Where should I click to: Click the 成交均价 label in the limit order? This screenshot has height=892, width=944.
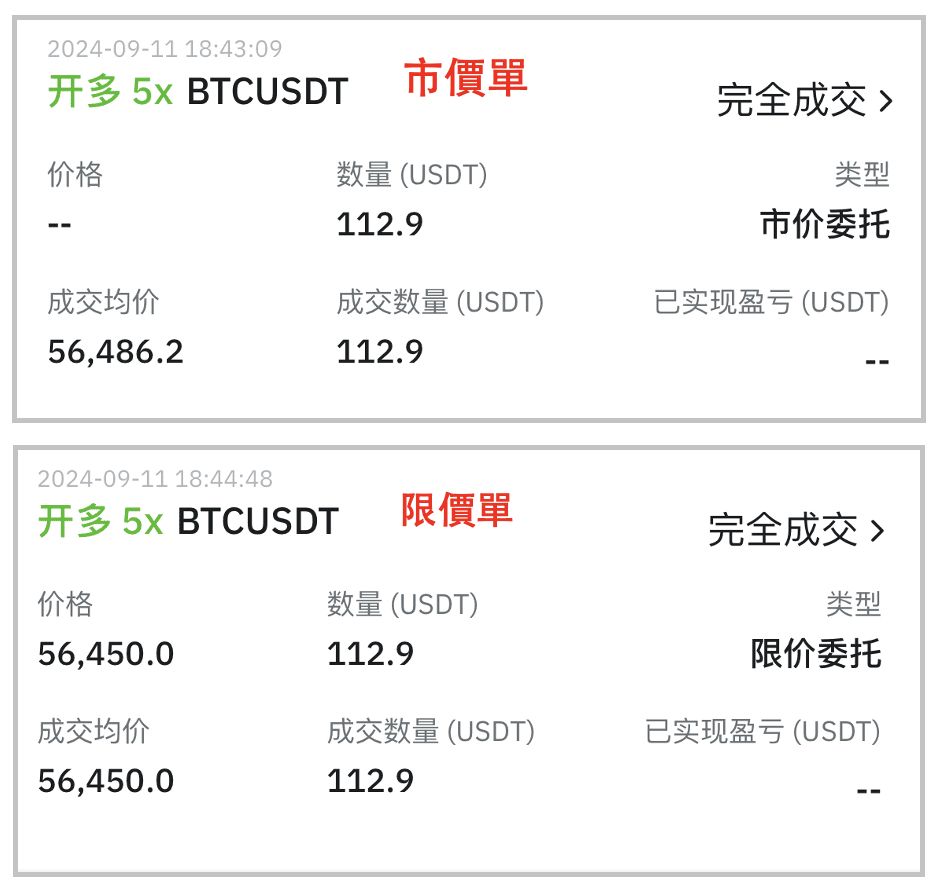(94, 731)
